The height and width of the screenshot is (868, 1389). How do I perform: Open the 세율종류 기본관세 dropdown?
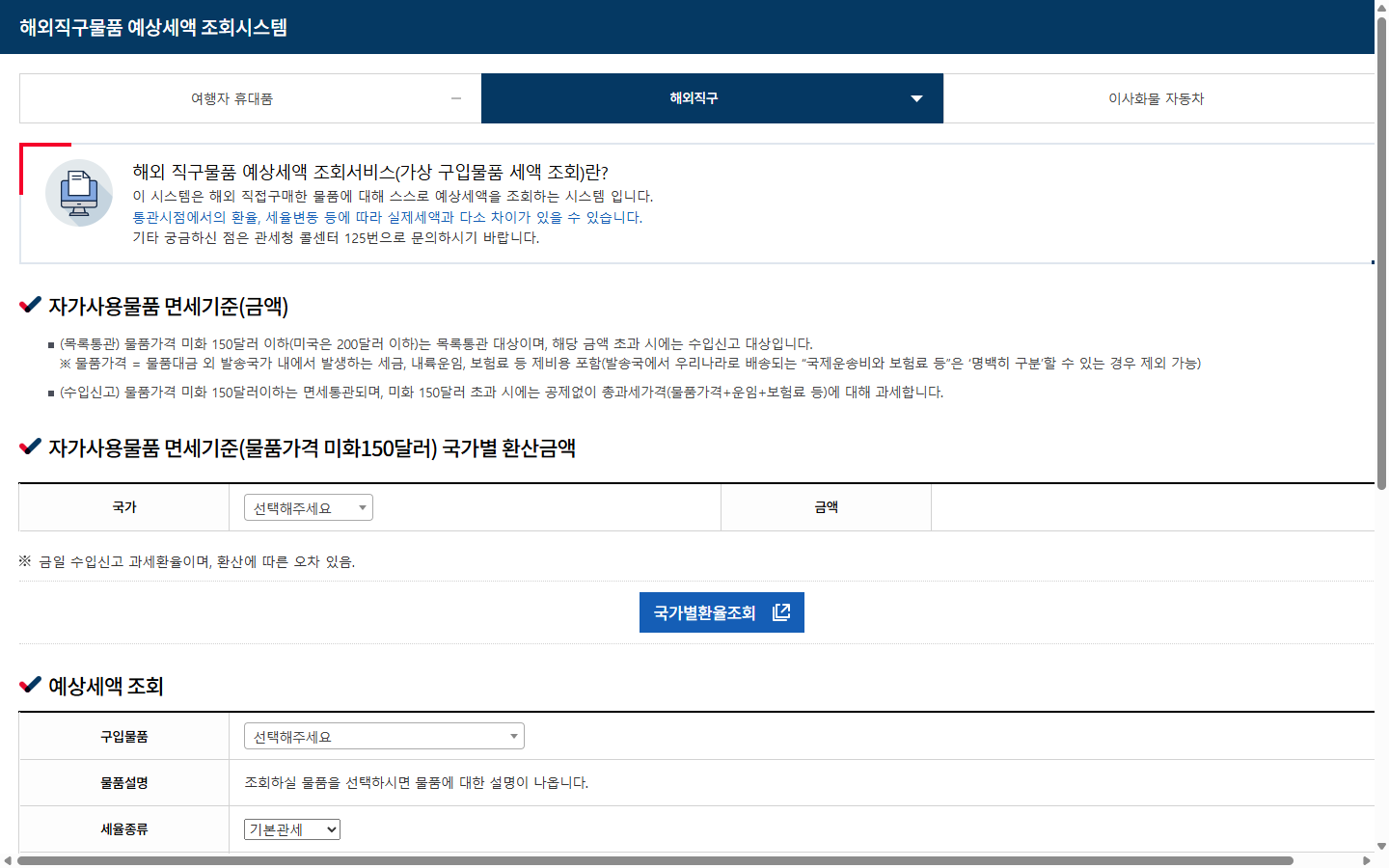click(x=292, y=829)
